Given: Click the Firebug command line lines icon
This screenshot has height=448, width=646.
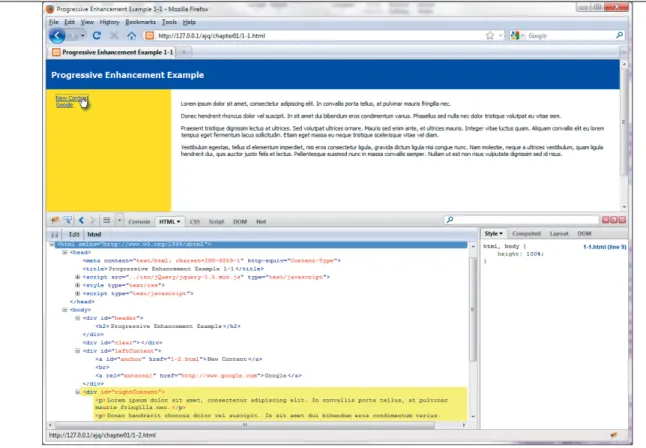Looking at the screenshot, I should click(107, 220).
